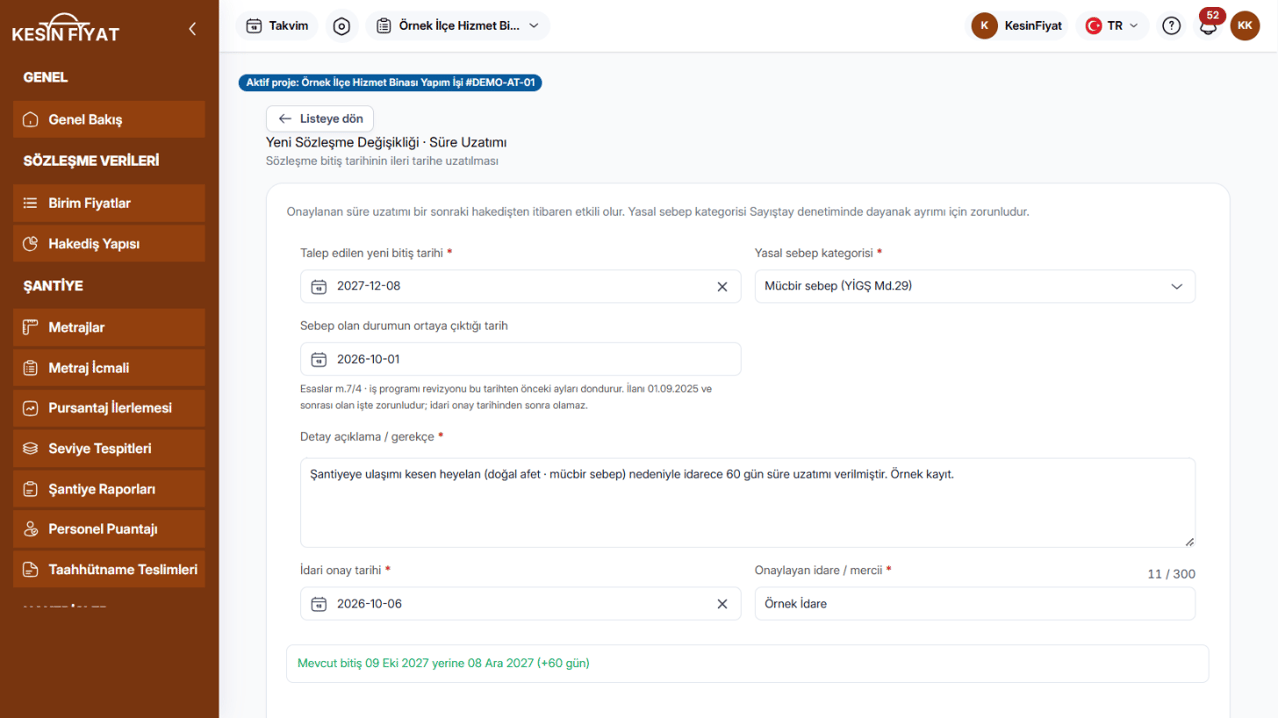The height and width of the screenshot is (718, 1278).
Task: Collapse the sidebar with the chevron arrow
Action: tap(192, 29)
